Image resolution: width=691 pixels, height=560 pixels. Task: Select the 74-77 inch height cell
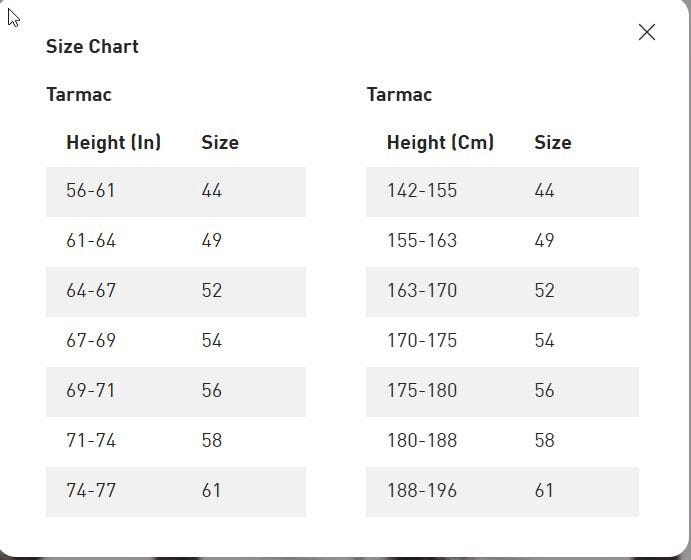tap(91, 491)
